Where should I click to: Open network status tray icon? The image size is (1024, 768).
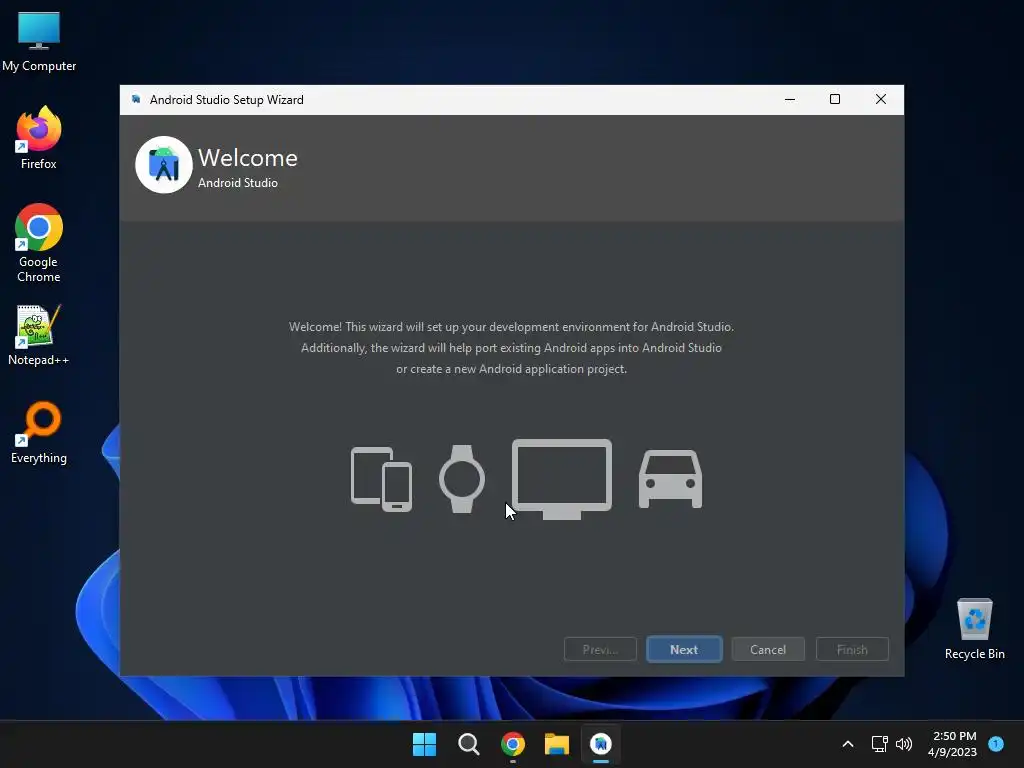(x=880, y=744)
